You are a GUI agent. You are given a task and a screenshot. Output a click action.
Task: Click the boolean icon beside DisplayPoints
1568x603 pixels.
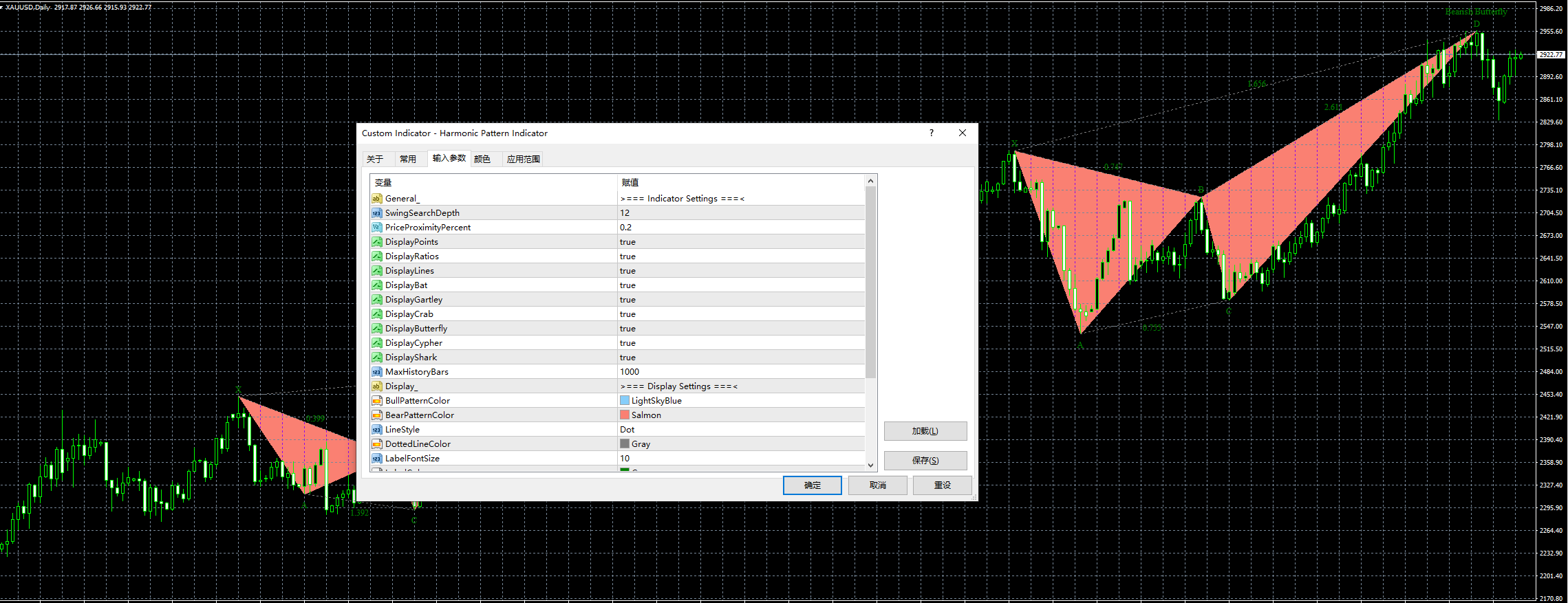pyautogui.click(x=376, y=242)
